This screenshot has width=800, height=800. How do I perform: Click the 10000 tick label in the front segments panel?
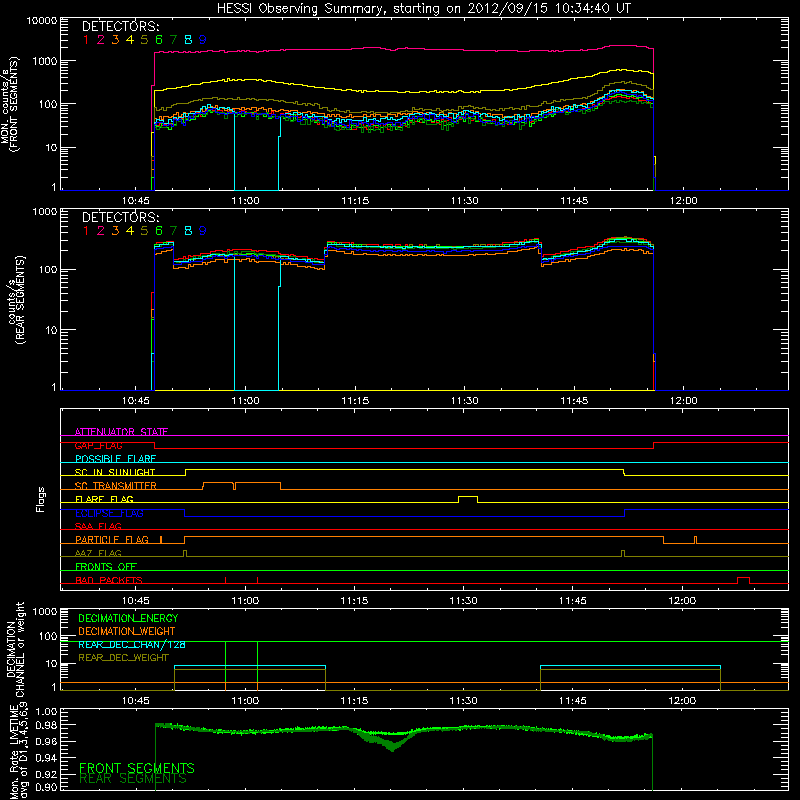(42, 20)
